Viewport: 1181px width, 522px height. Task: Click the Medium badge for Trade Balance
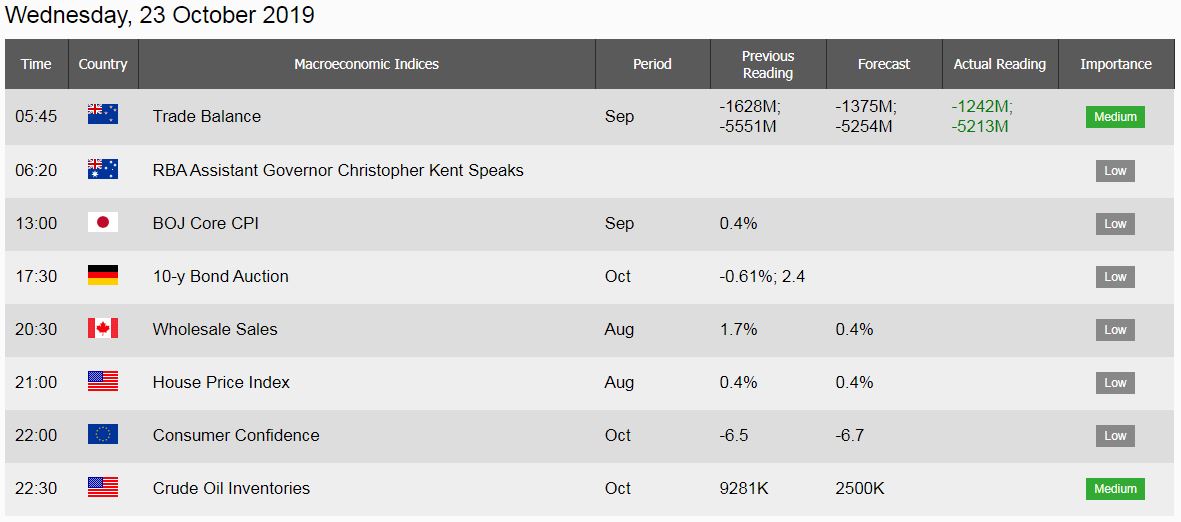coord(1115,117)
